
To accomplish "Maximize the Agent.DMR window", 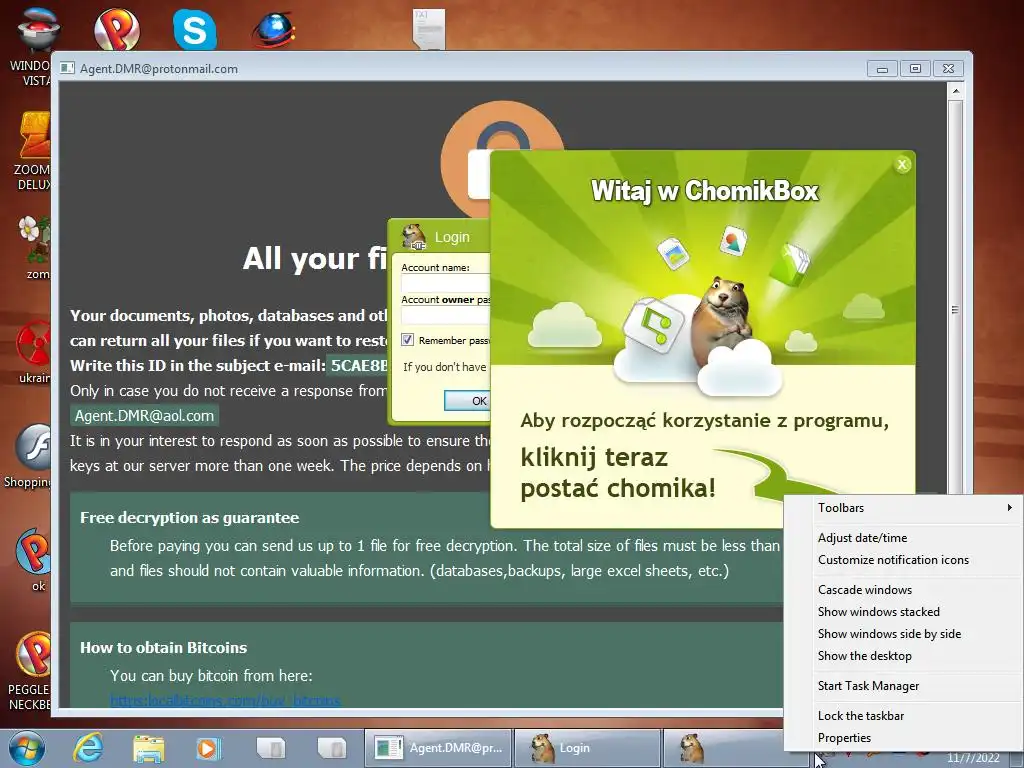I will pyautogui.click(x=915, y=69).
